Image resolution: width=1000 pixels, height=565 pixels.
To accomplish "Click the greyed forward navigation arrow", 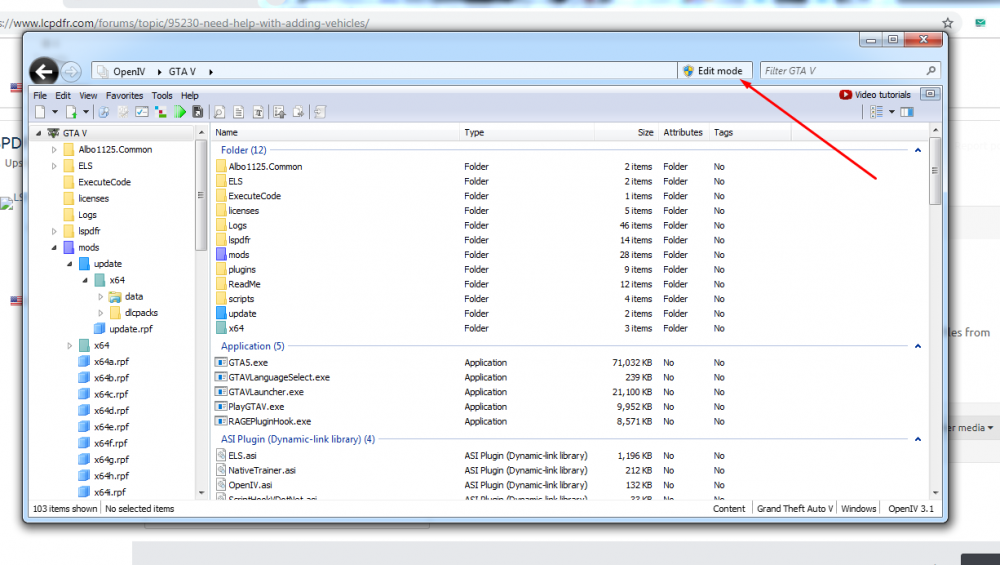I will pos(71,71).
